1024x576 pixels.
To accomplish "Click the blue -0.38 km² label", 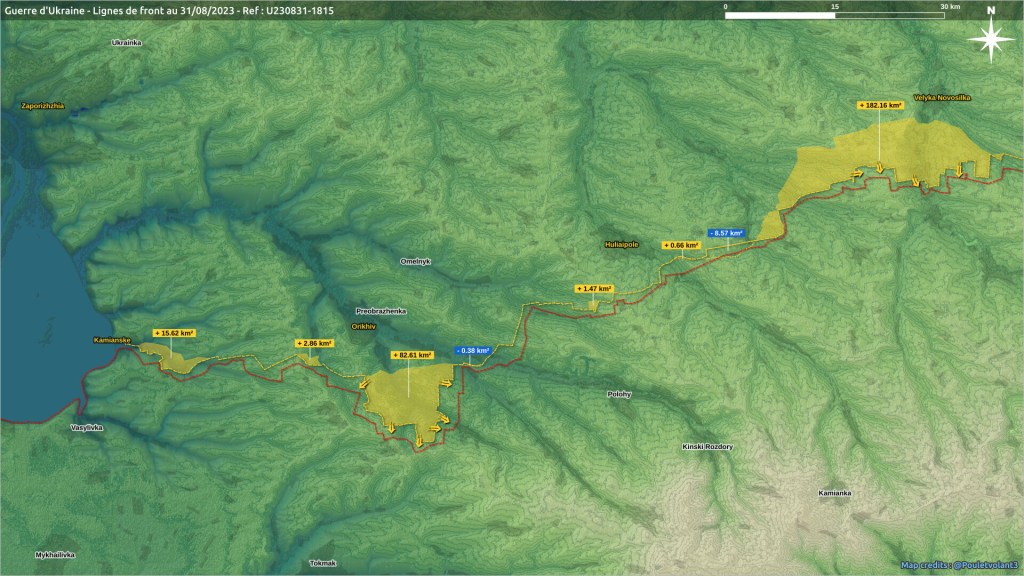I will tap(471, 351).
